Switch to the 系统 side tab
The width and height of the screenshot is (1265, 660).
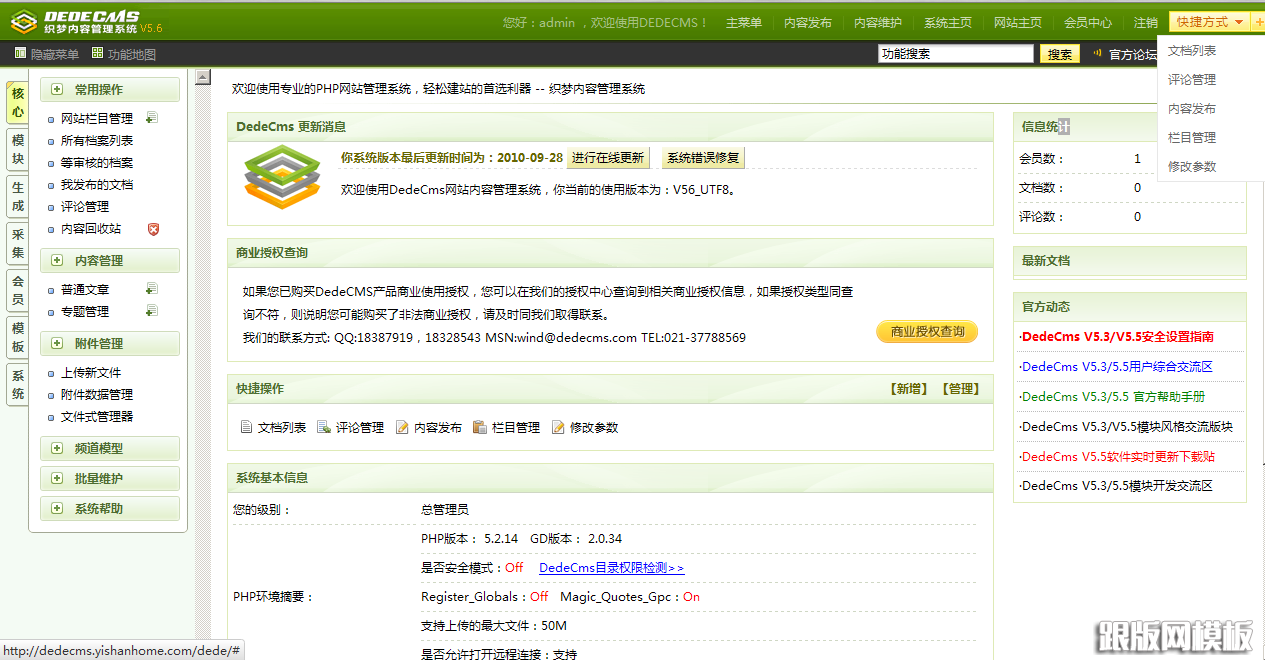click(x=18, y=385)
